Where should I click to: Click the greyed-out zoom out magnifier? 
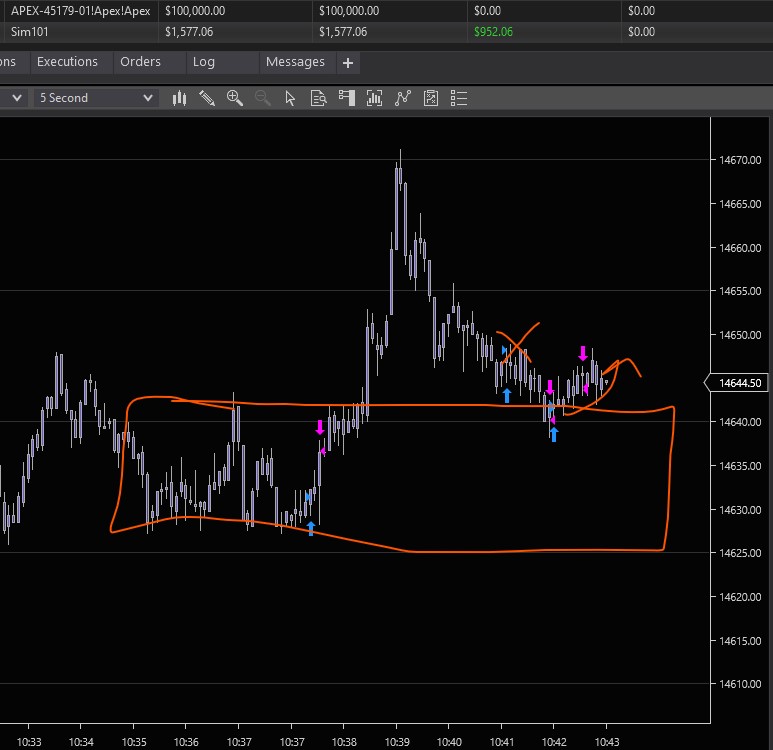click(x=262, y=98)
